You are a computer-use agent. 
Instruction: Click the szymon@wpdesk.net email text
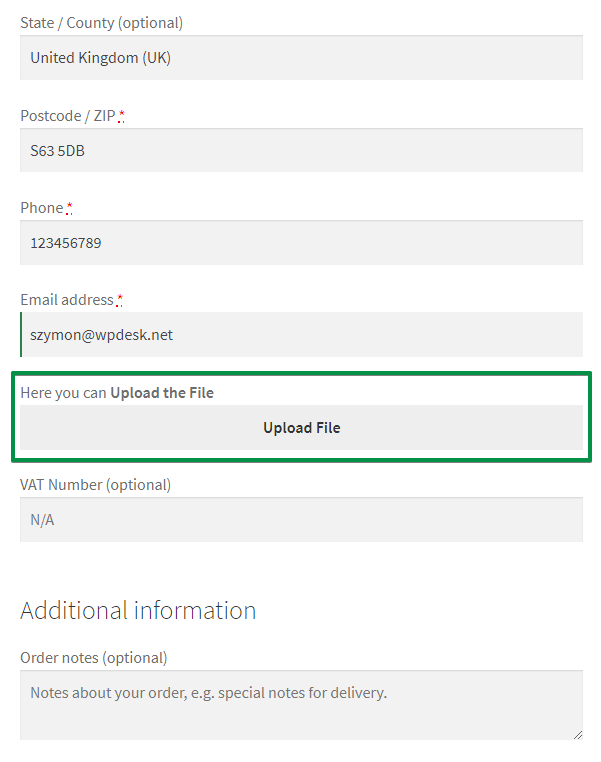point(102,335)
